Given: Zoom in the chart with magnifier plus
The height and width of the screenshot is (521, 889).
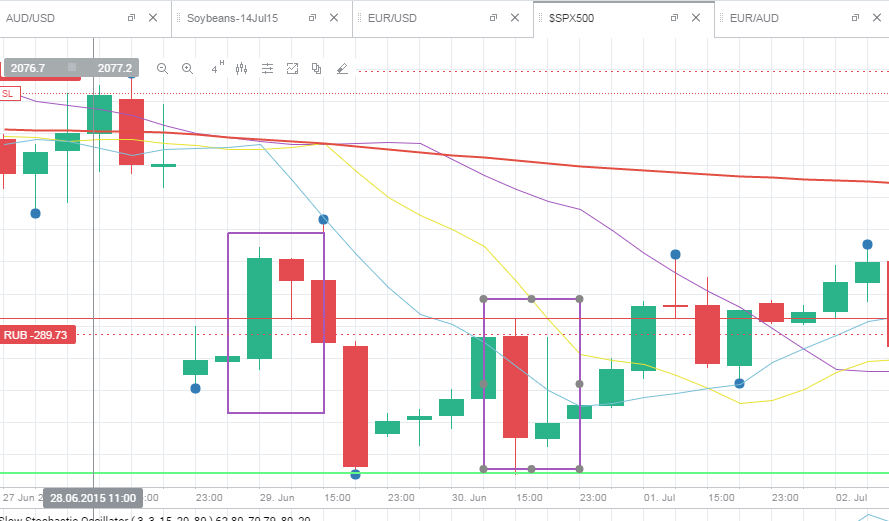Looking at the screenshot, I should point(188,69).
